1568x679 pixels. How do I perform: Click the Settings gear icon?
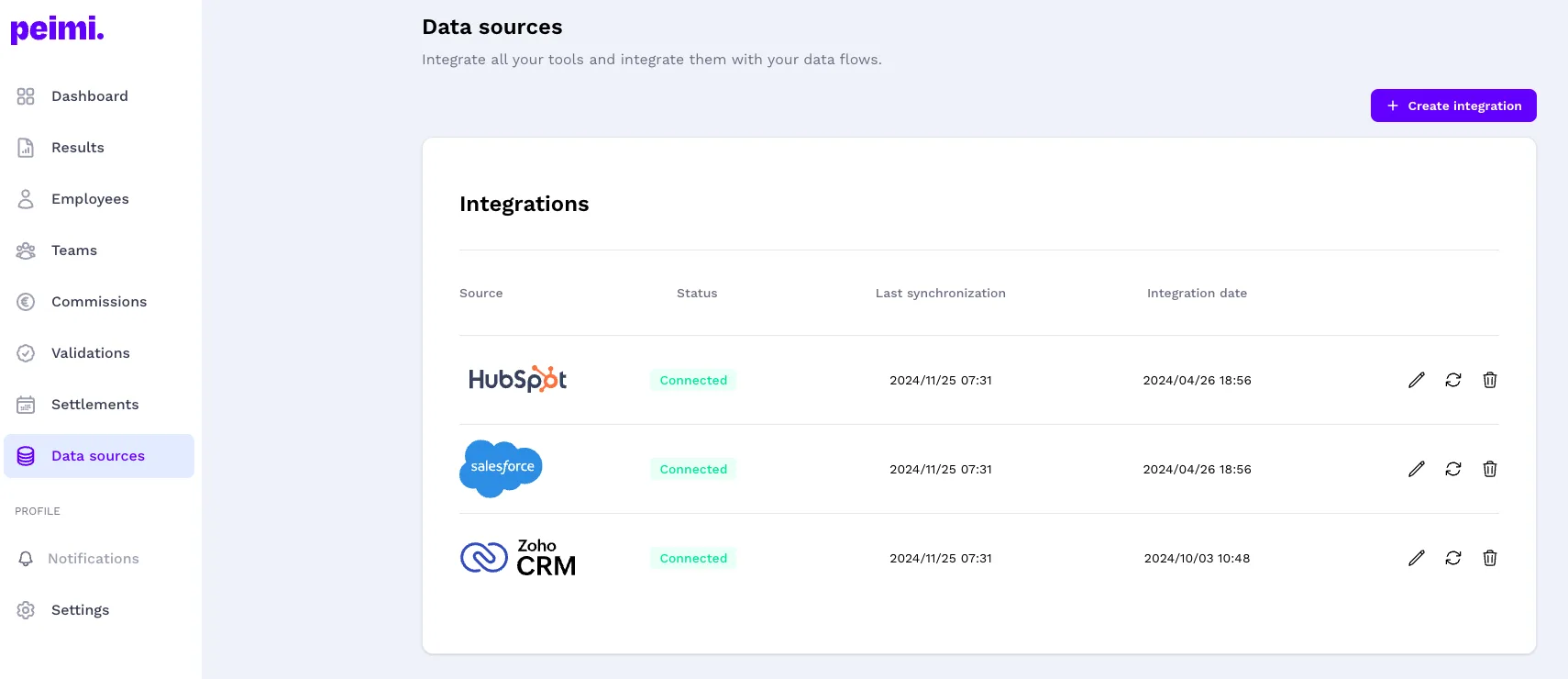(x=26, y=610)
